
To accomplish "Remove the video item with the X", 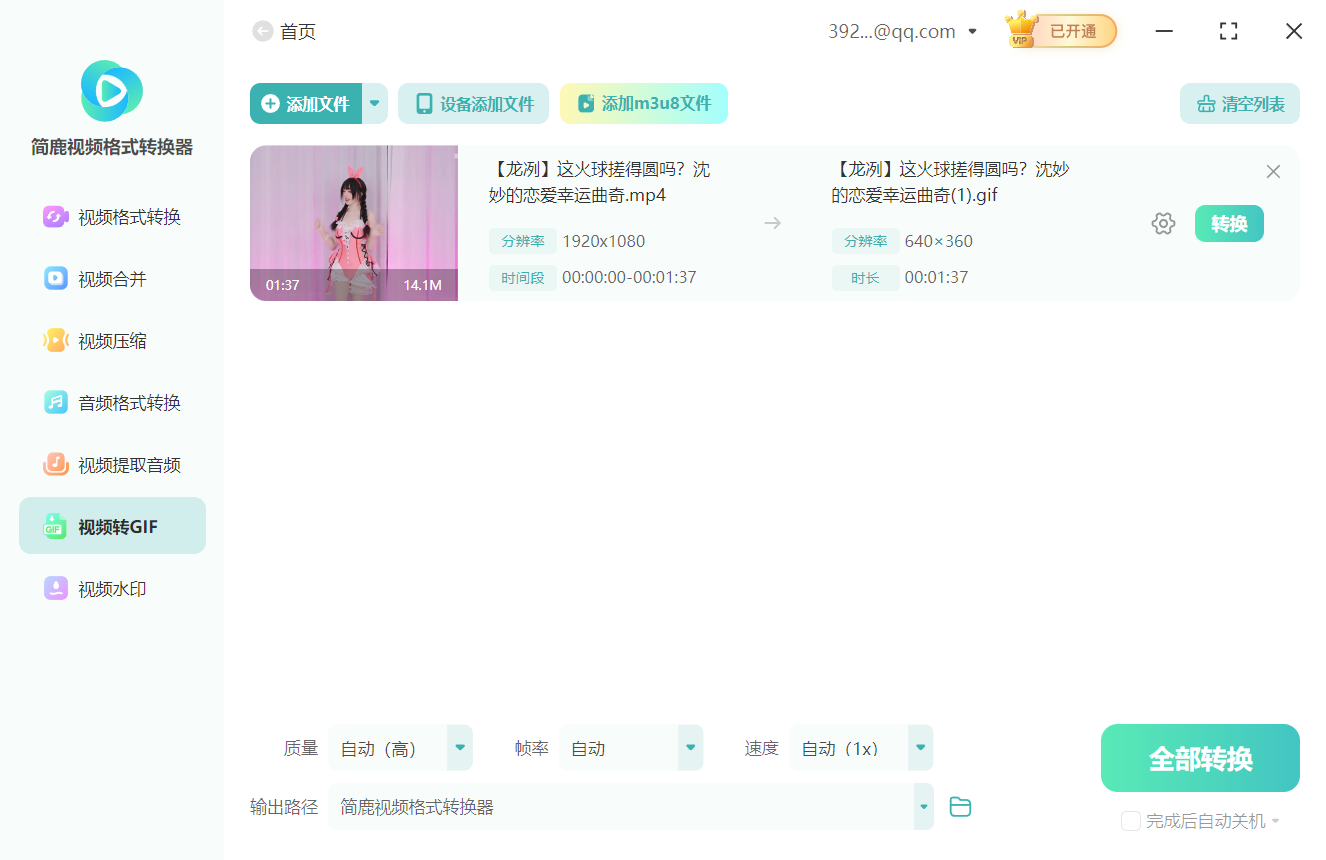I will pyautogui.click(x=1273, y=172).
